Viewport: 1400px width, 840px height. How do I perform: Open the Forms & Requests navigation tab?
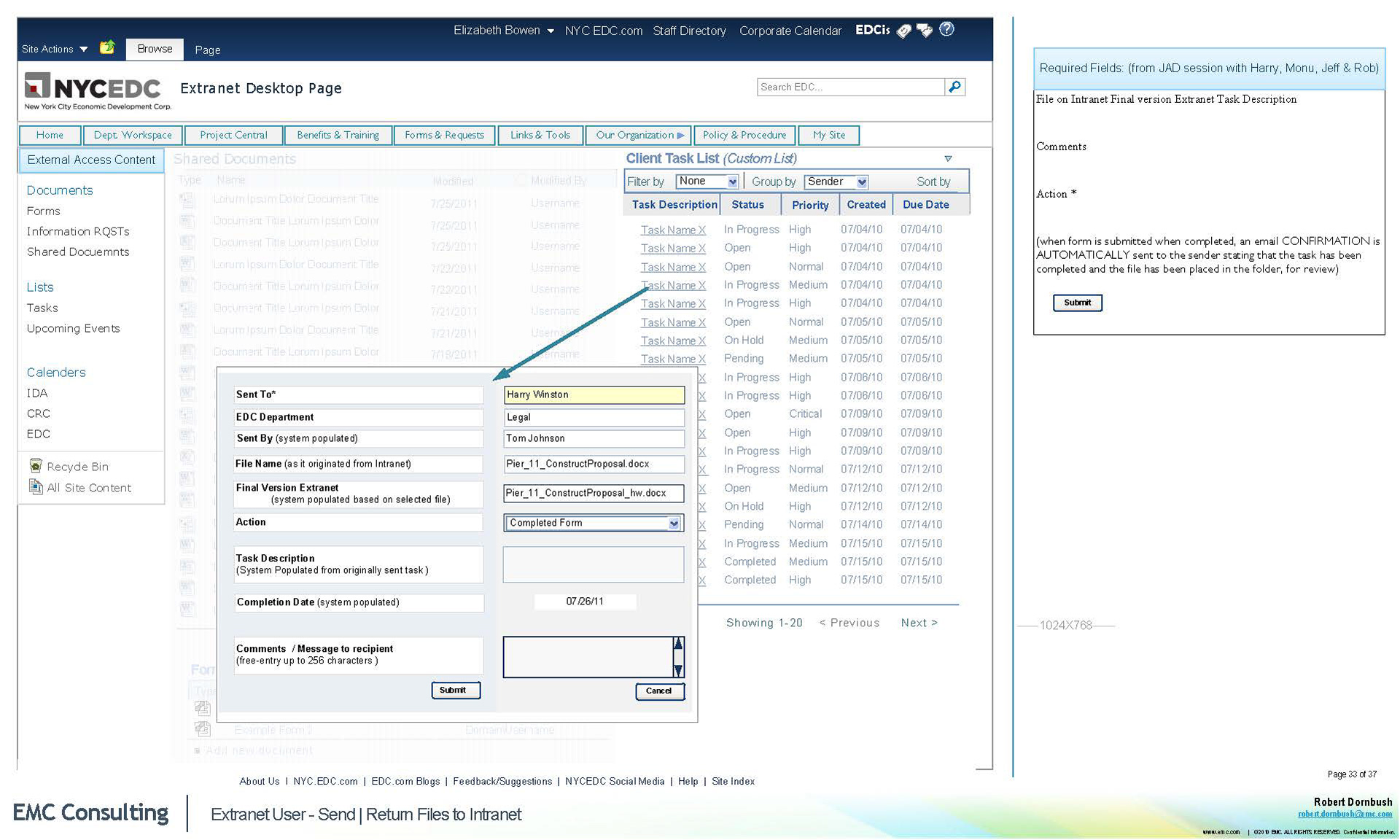click(444, 135)
